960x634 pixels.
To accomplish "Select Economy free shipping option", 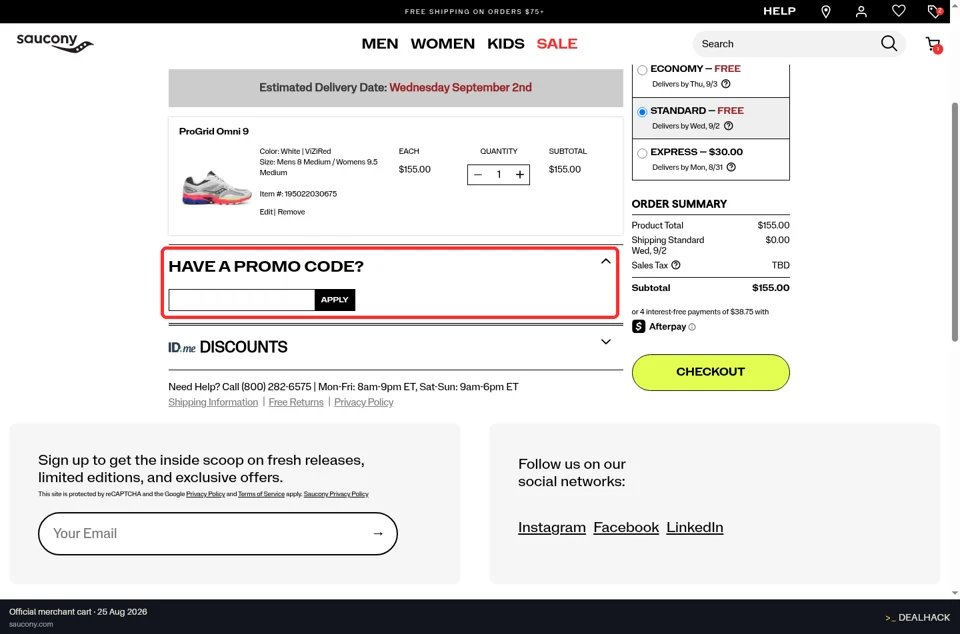I will click(642, 70).
